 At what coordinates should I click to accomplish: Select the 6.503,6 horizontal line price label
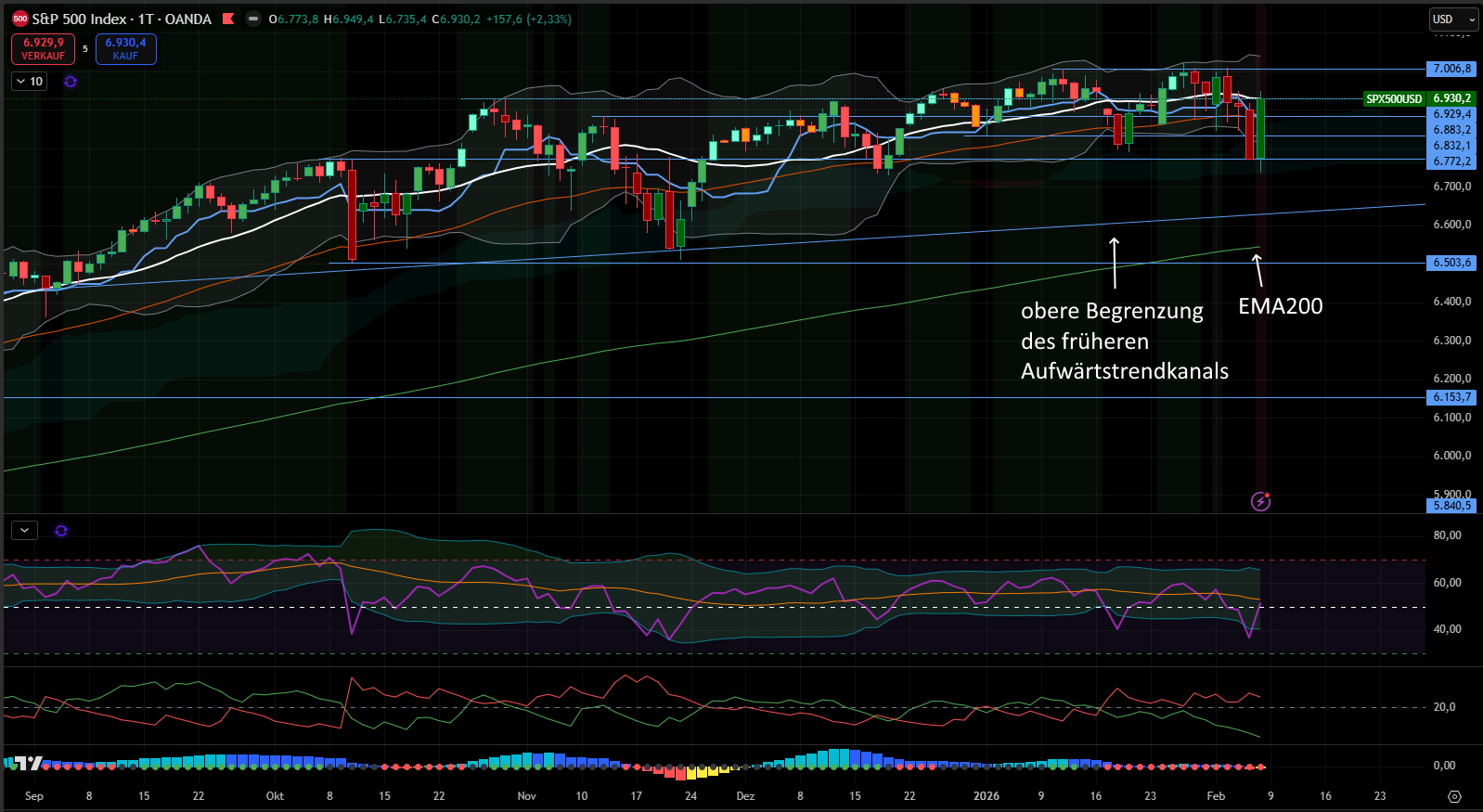[1451, 263]
